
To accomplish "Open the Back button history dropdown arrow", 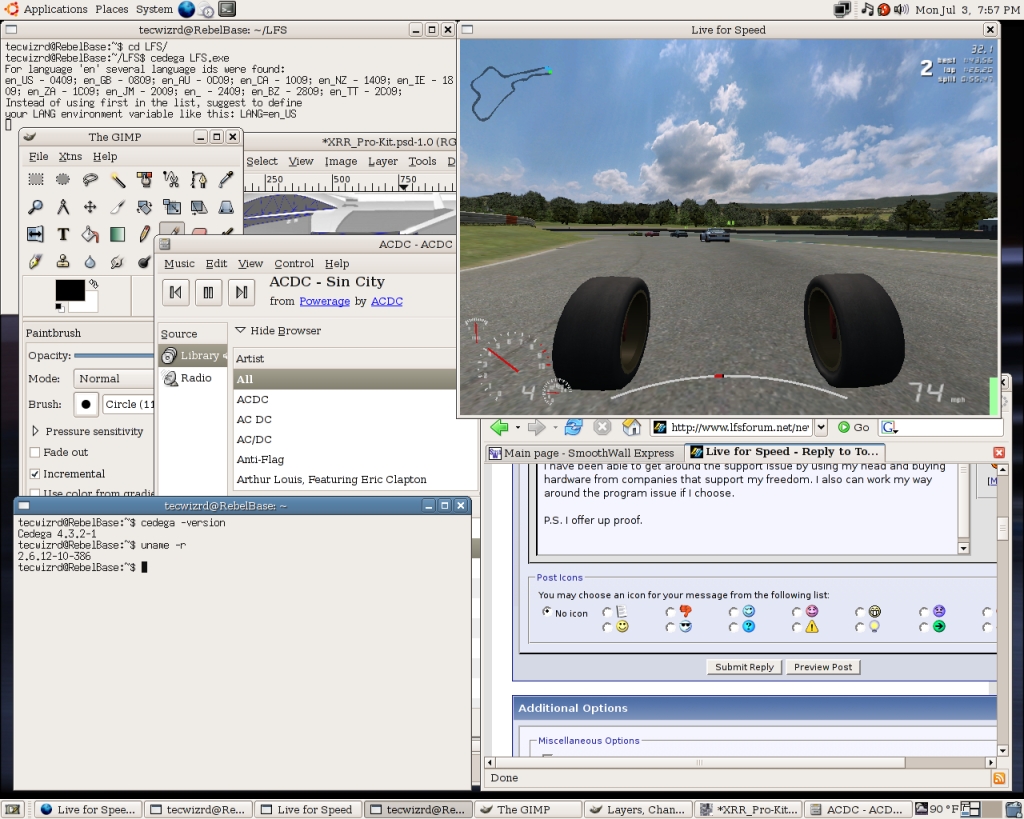I will [x=518, y=427].
